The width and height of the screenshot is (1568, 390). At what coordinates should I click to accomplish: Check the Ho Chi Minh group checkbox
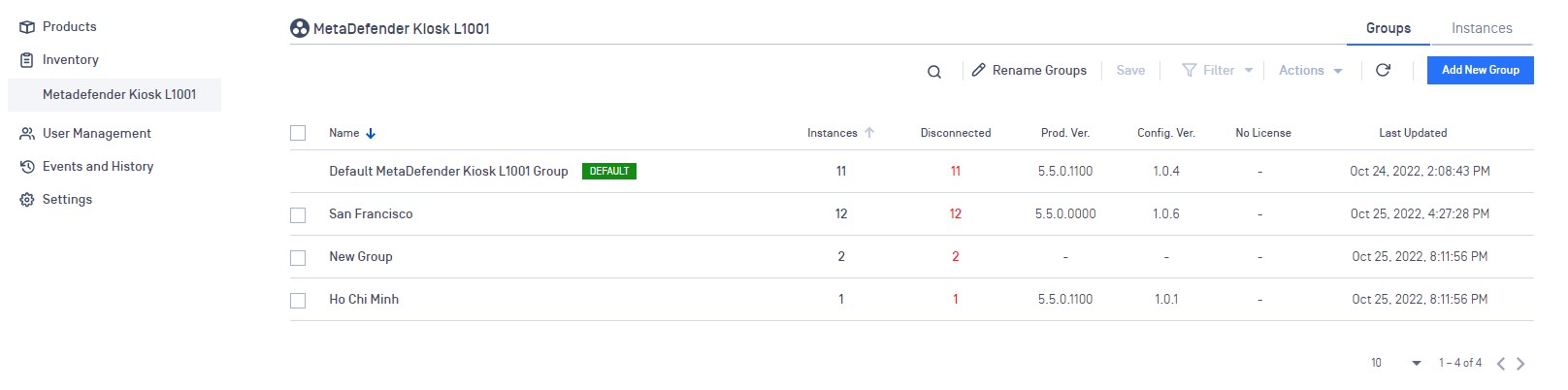pos(298,301)
